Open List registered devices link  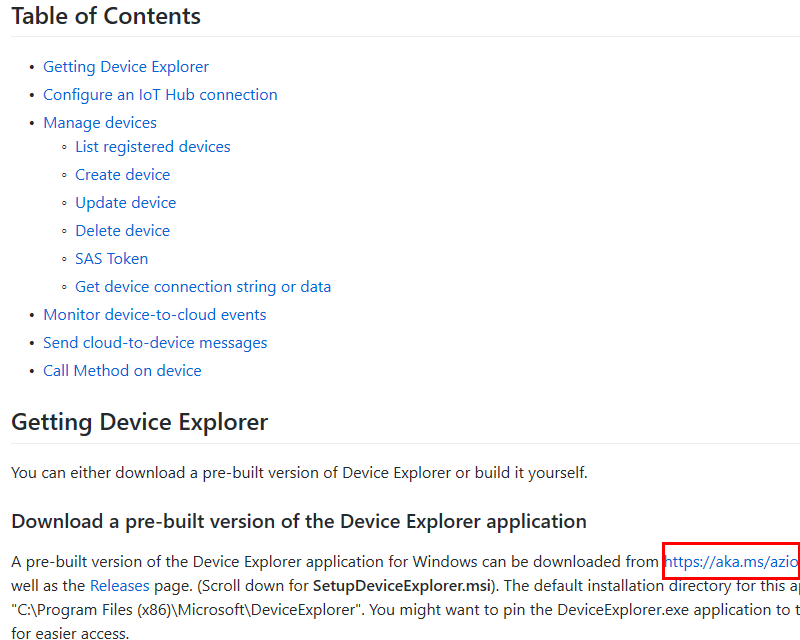(153, 147)
